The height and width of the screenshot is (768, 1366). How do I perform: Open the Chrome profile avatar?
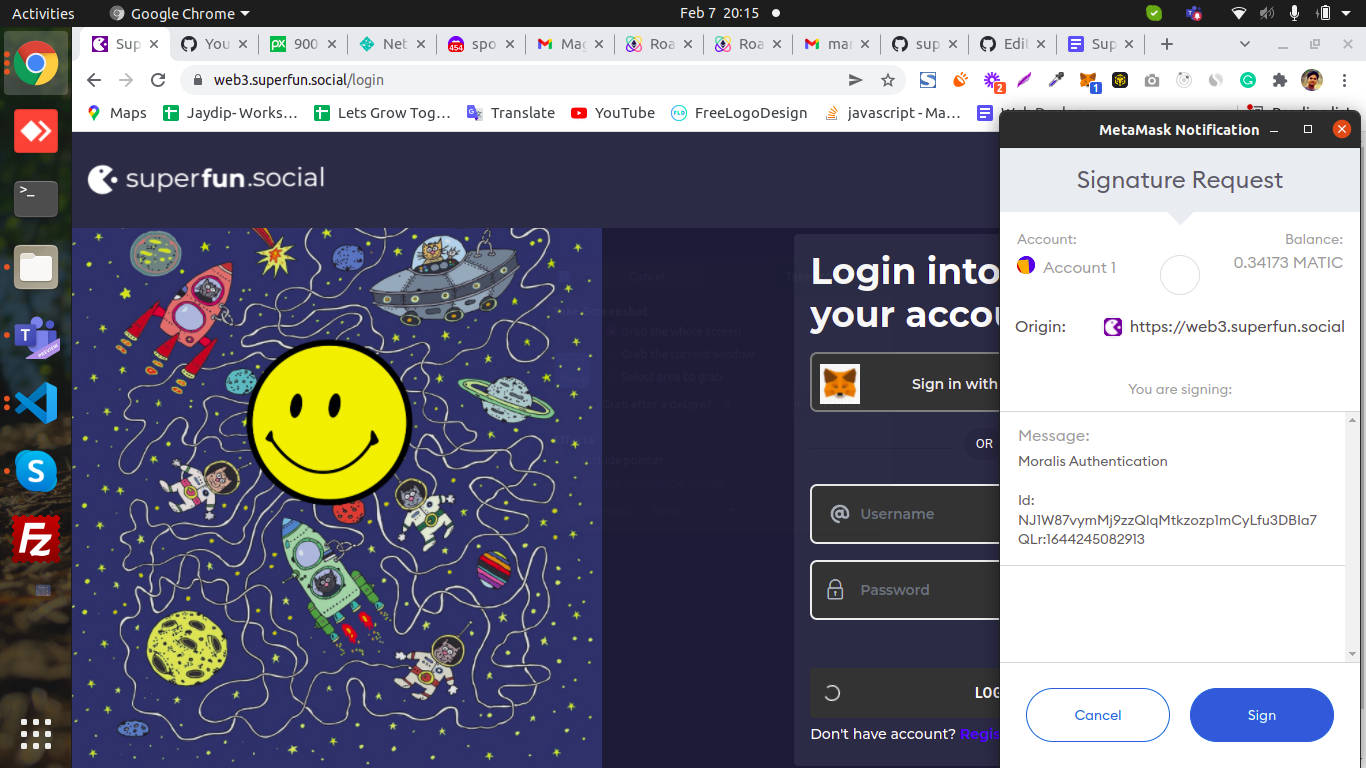[1311, 80]
